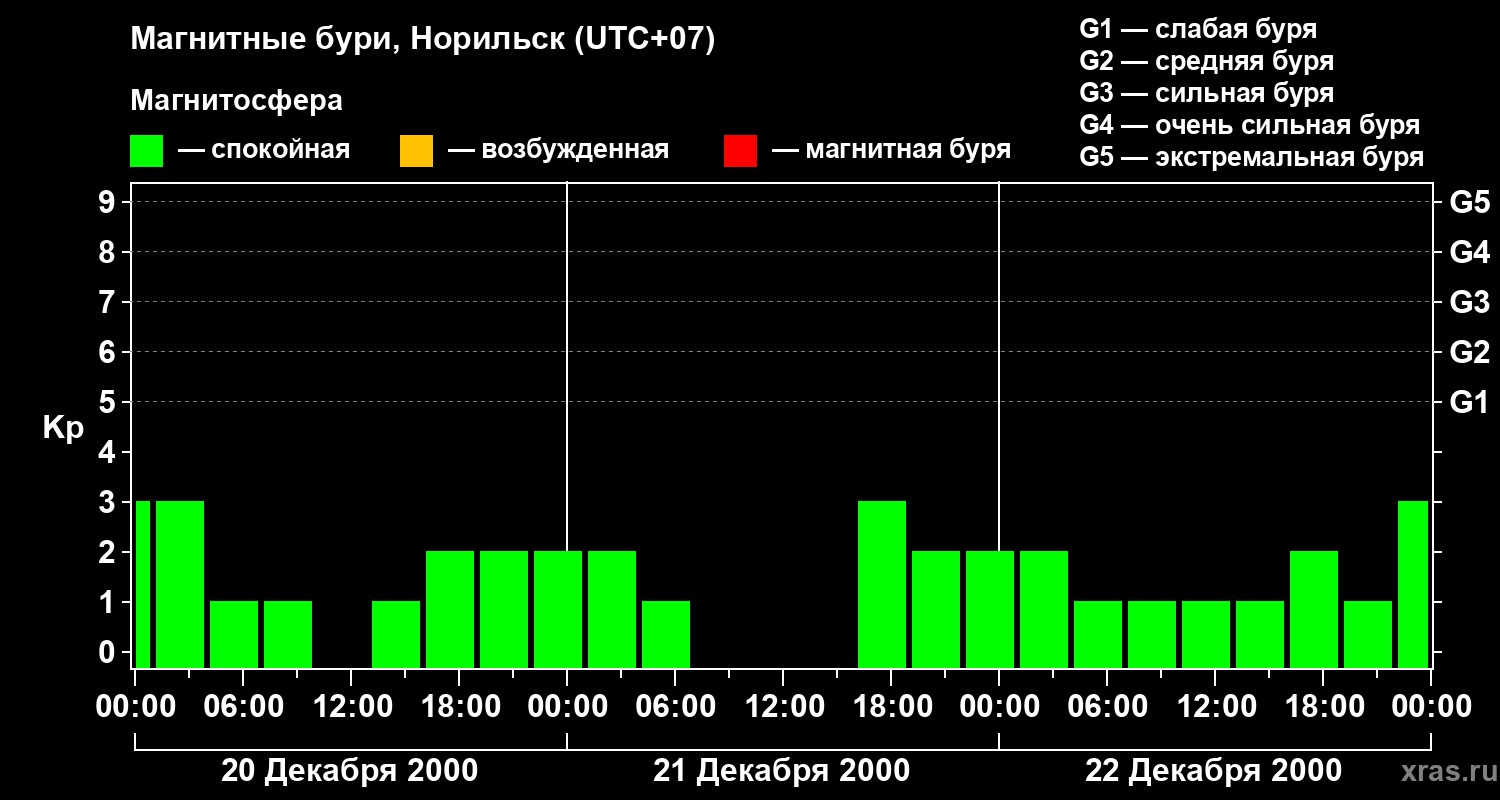The image size is (1500, 800).
Task: Click the red 'магнитная буря' legend swatch
Action: (740, 151)
